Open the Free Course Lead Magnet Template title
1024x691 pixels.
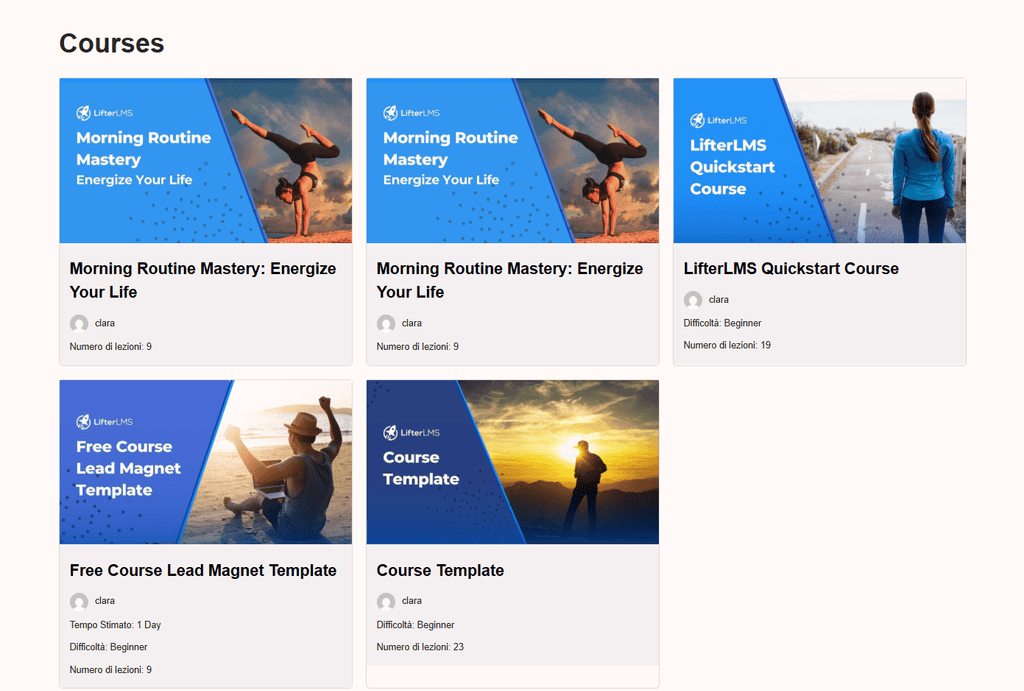click(x=203, y=570)
